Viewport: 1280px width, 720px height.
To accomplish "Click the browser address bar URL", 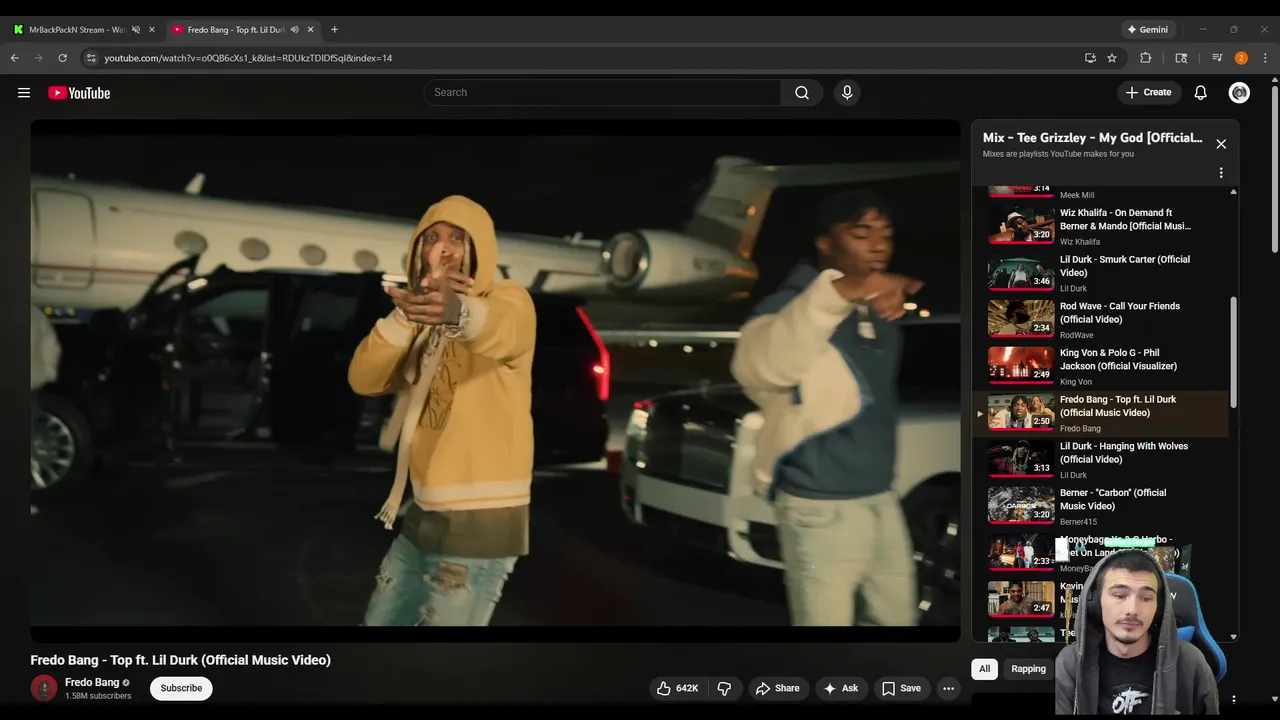I will coord(248,58).
